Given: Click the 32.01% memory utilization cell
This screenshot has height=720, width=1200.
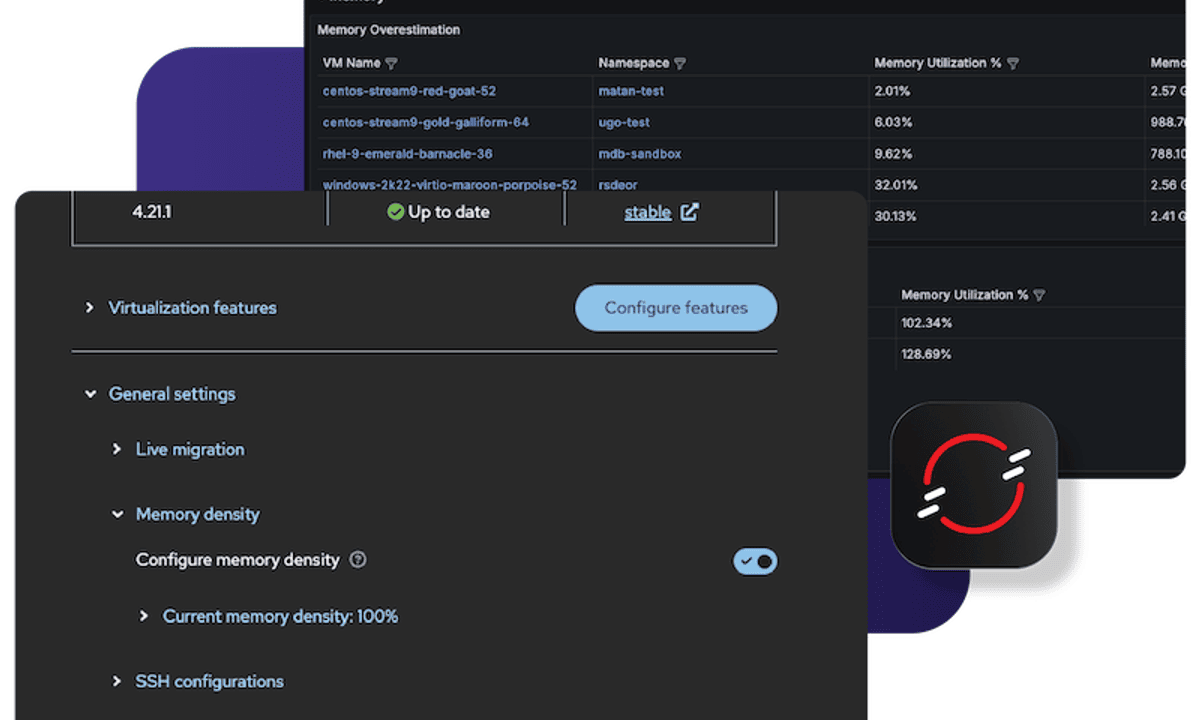Looking at the screenshot, I should click(x=896, y=185).
